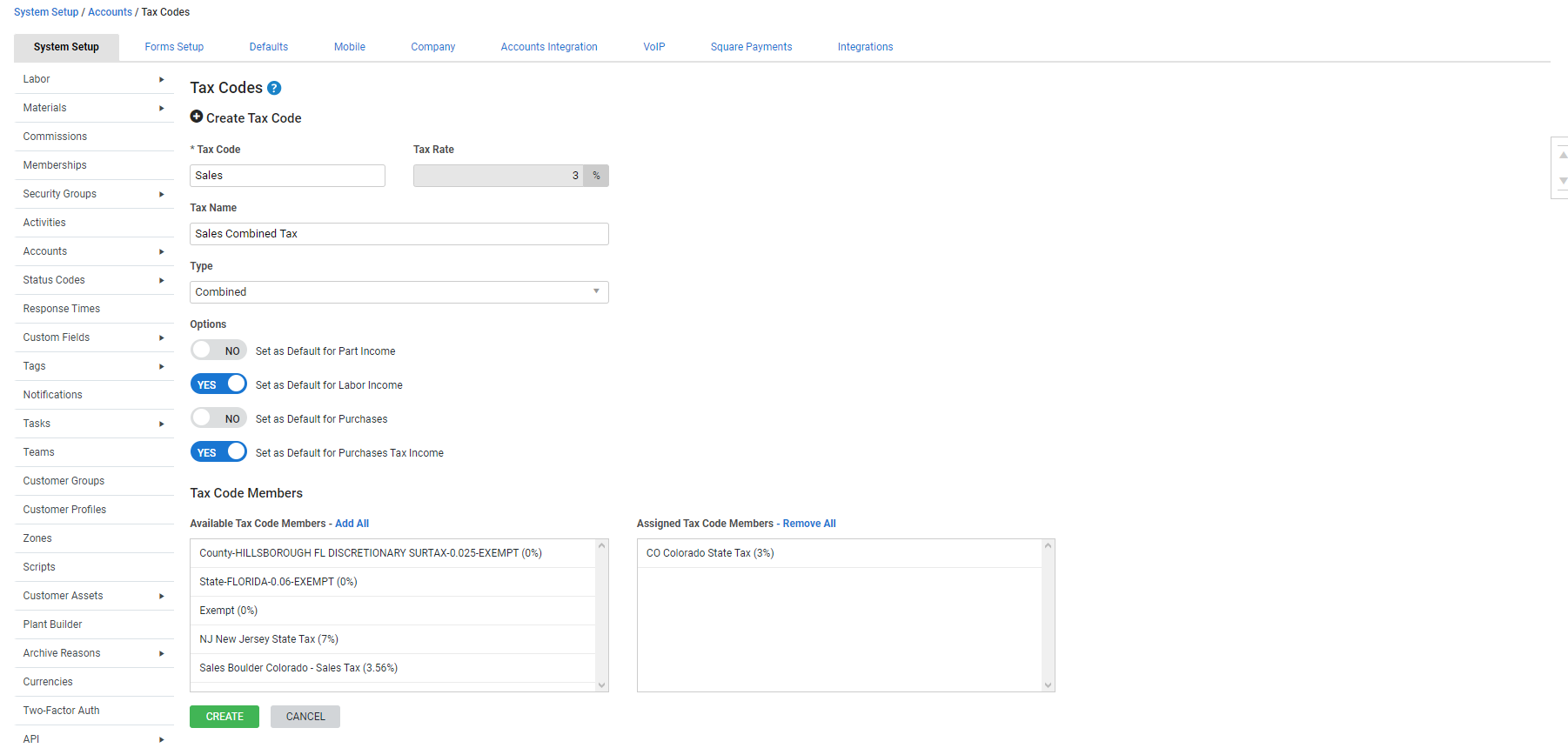The width and height of the screenshot is (1568, 748).
Task: Turn on Set as Default for Purchases
Action: coord(218,418)
